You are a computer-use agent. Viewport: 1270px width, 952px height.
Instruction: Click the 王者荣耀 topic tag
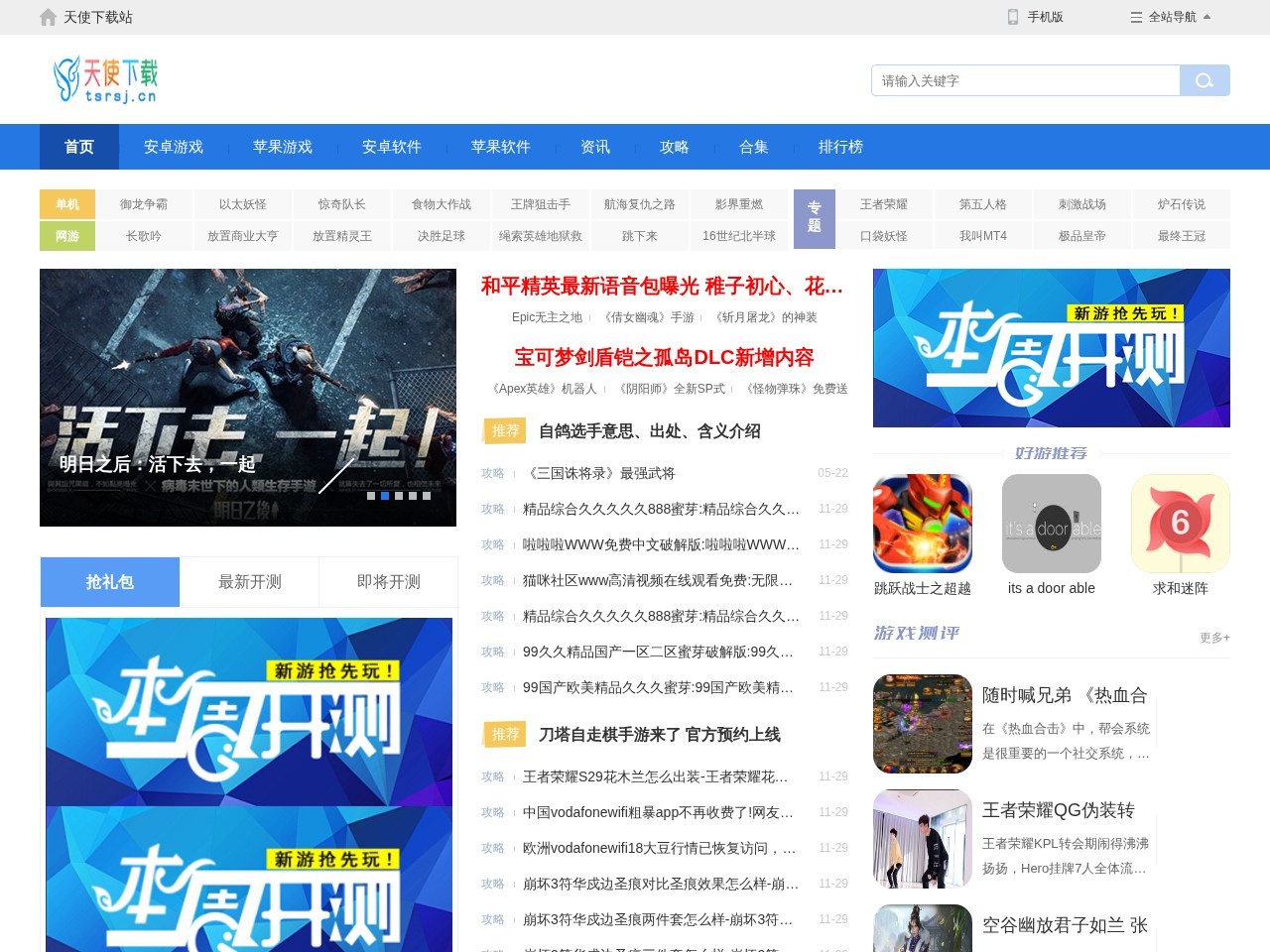(884, 204)
